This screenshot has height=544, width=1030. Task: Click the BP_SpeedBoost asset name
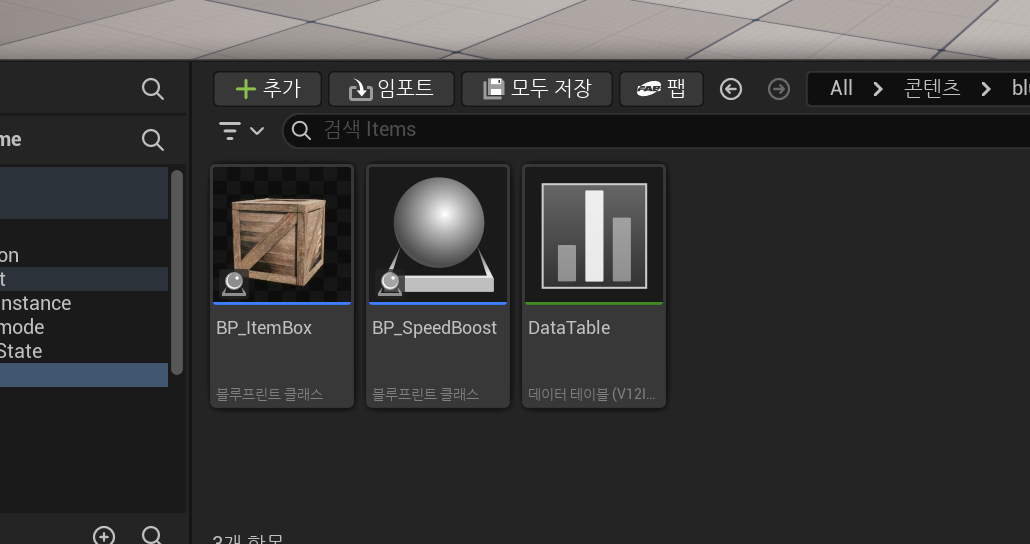[434, 328]
